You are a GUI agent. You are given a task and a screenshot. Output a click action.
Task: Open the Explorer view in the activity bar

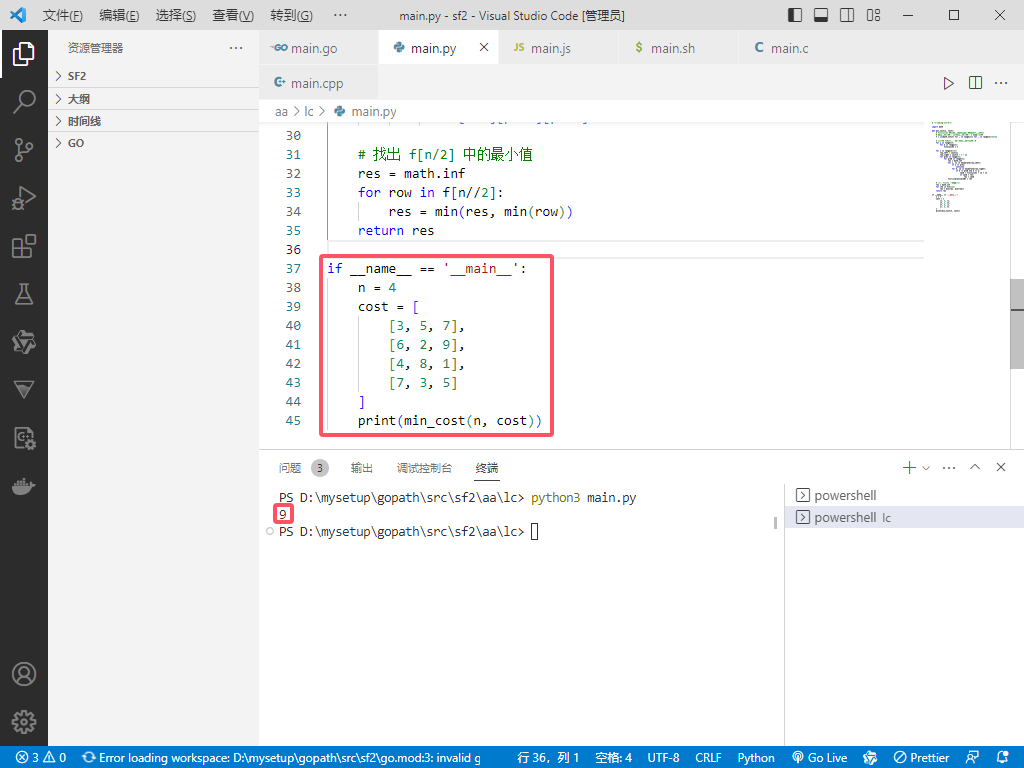pyautogui.click(x=24, y=54)
